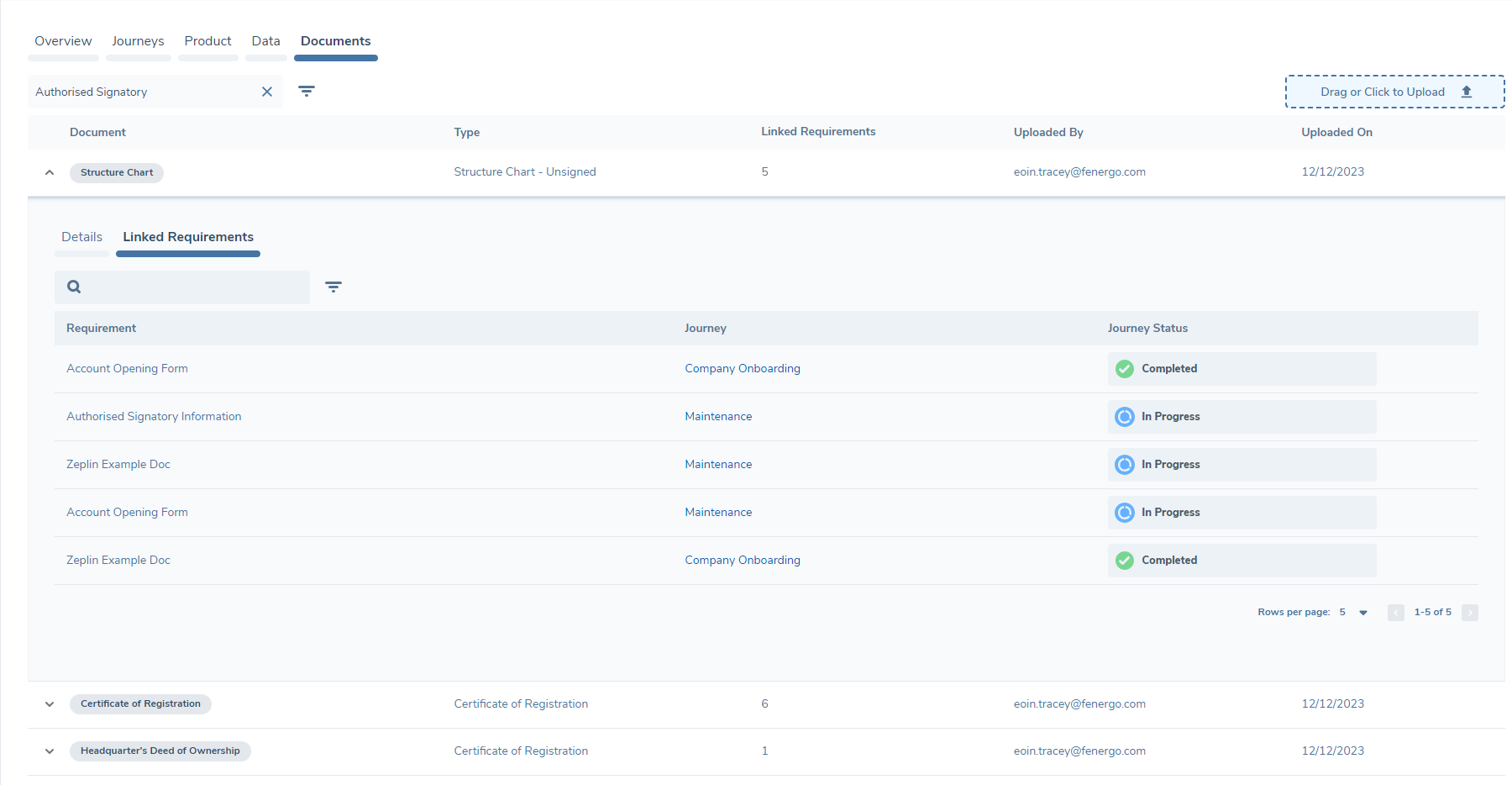The height and width of the screenshot is (785, 1512).
Task: Open the filter in Linked Requirements panel
Action: [x=333, y=287]
